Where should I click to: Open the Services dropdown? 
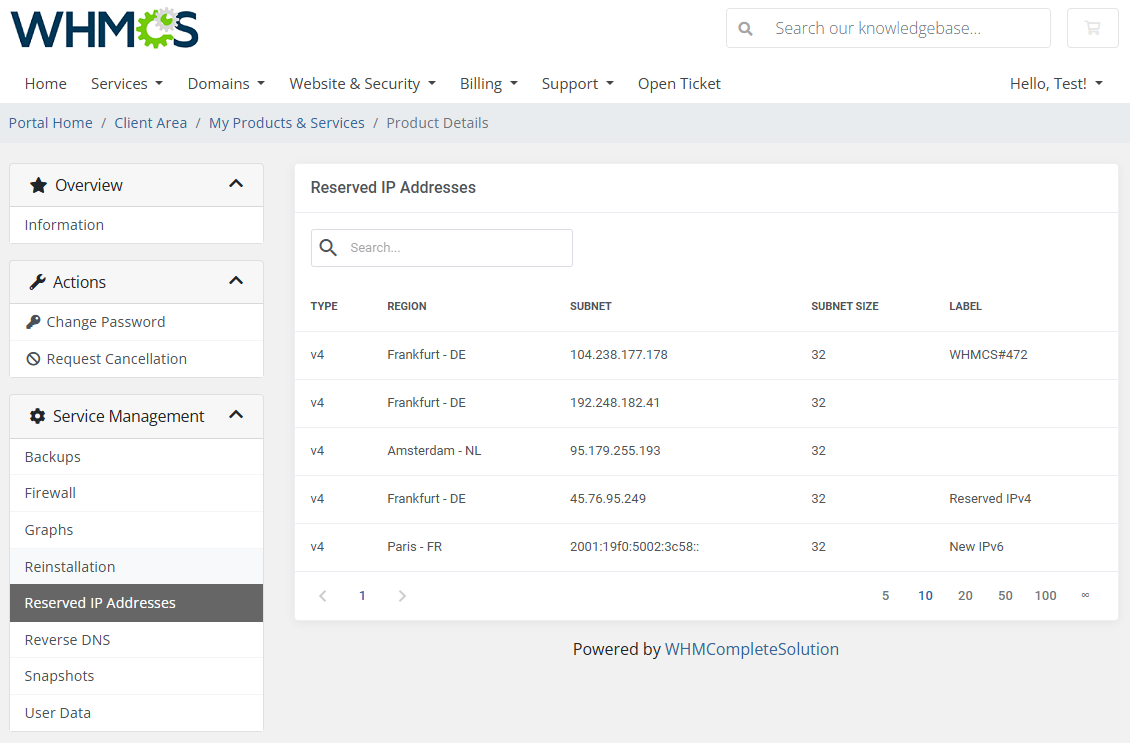coord(126,84)
